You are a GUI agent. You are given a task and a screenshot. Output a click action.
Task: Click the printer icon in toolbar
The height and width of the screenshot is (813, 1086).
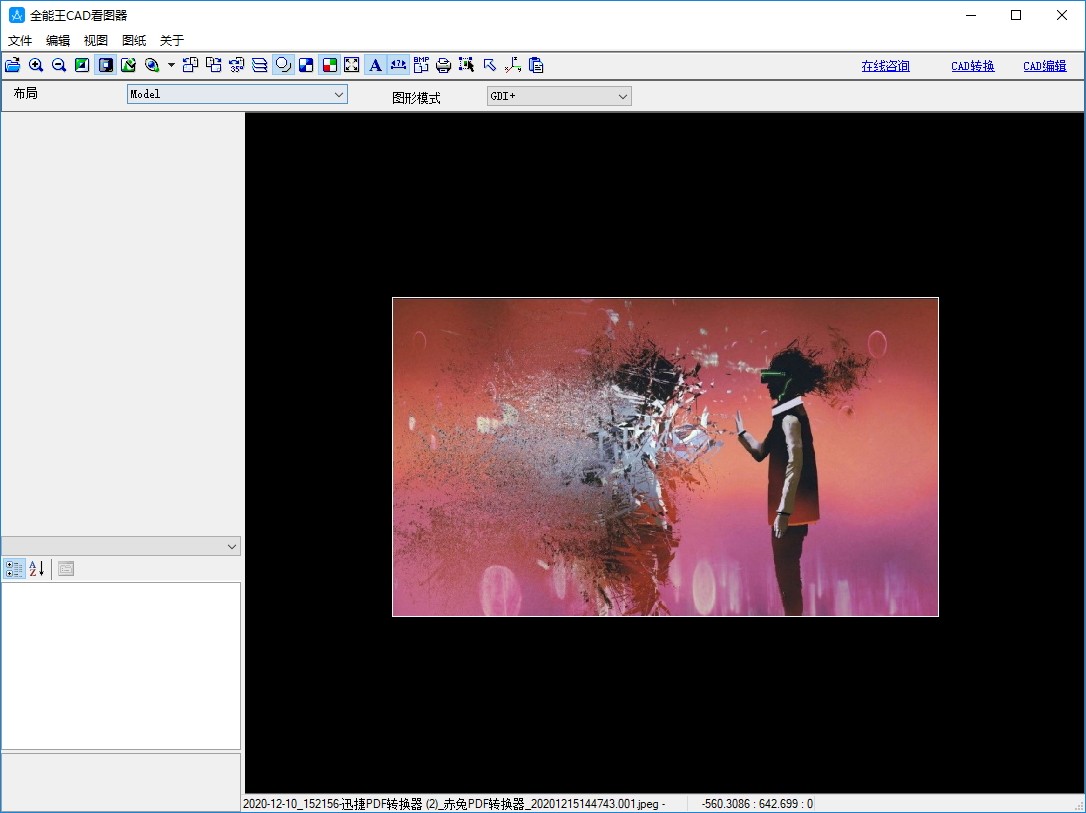point(443,66)
